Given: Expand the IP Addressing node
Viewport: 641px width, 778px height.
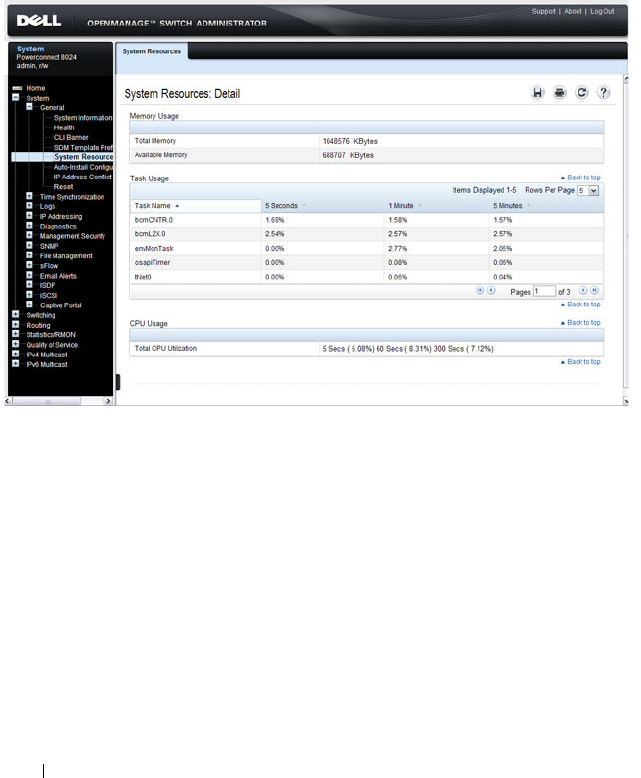Looking at the screenshot, I should click(29, 215).
